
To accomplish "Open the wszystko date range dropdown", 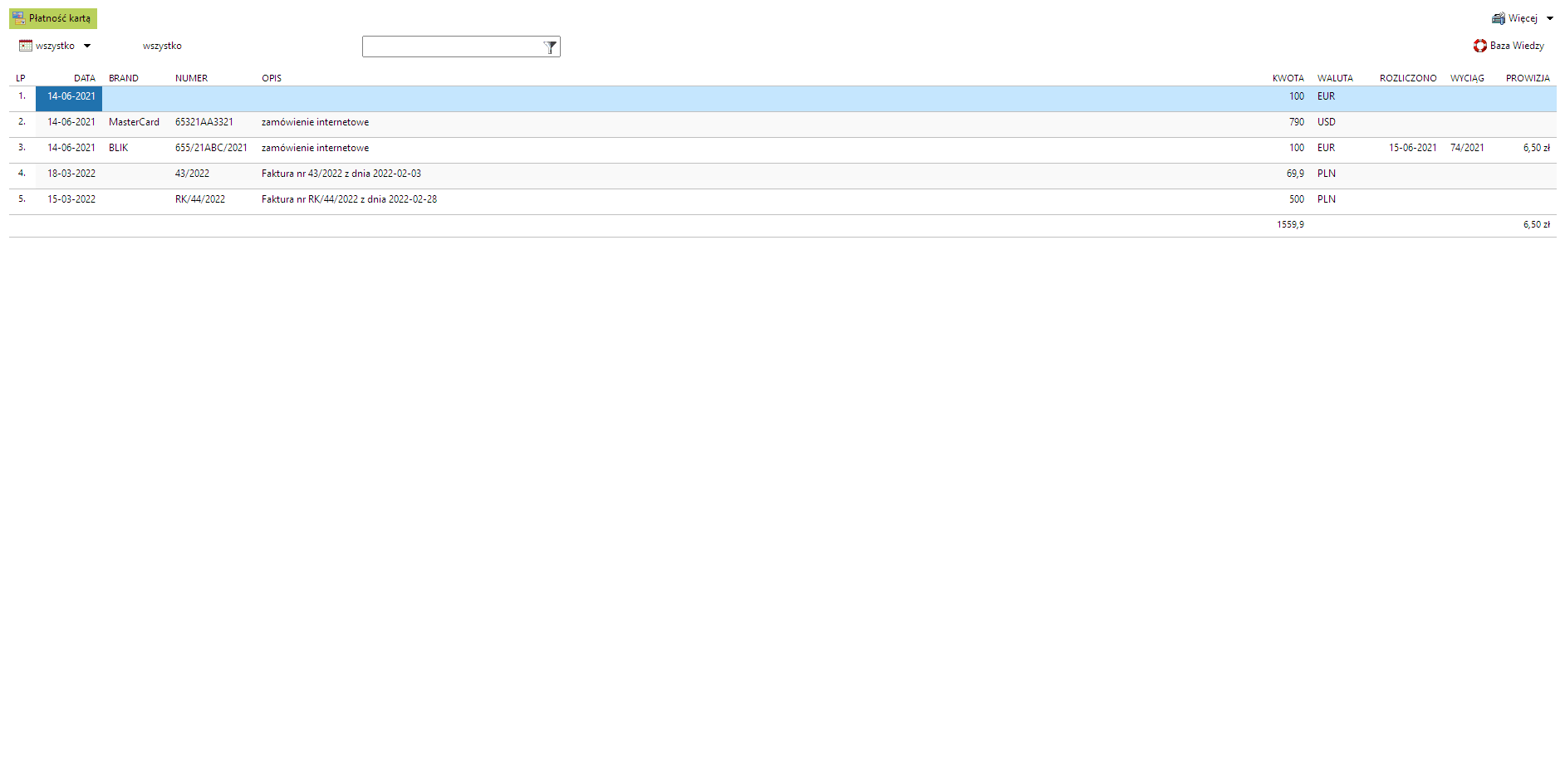I will point(87,46).
